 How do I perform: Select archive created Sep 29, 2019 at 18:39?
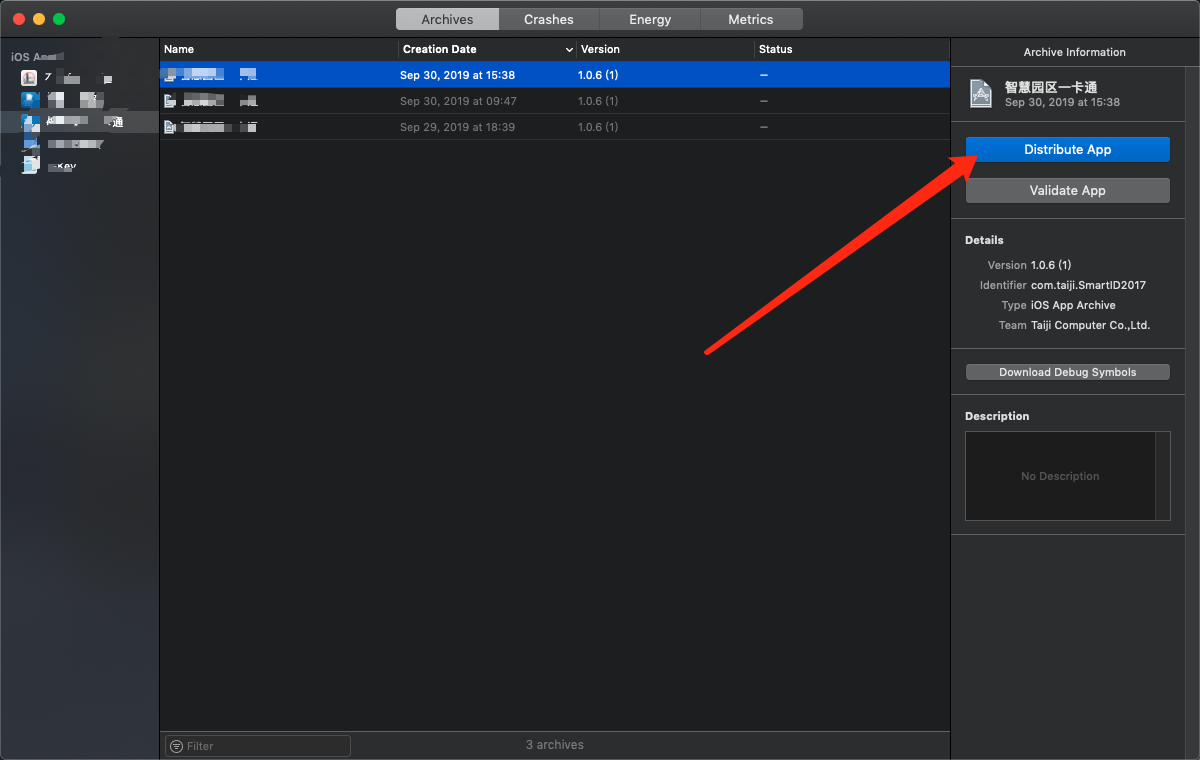click(555, 127)
